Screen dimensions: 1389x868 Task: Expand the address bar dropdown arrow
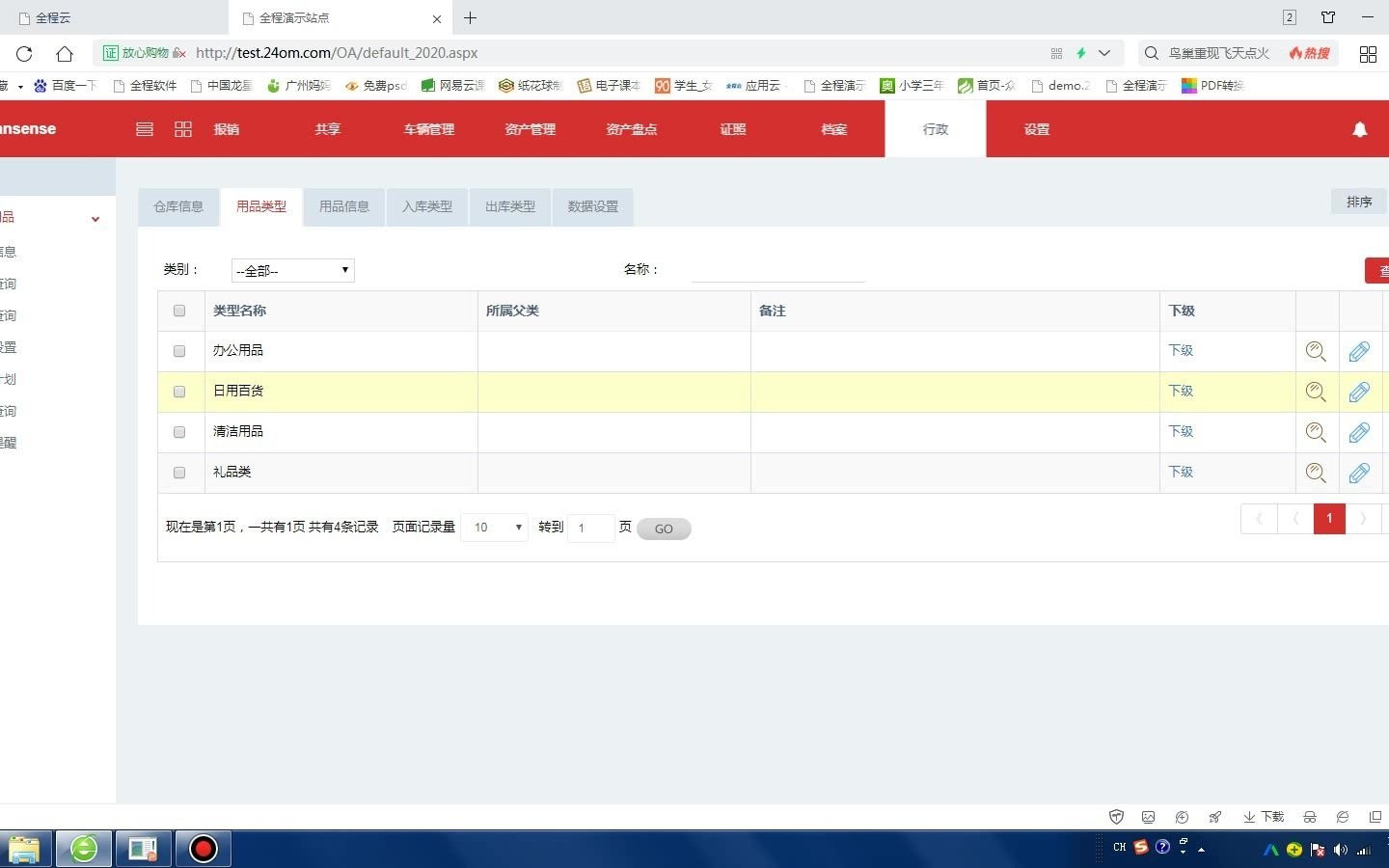click(1104, 53)
